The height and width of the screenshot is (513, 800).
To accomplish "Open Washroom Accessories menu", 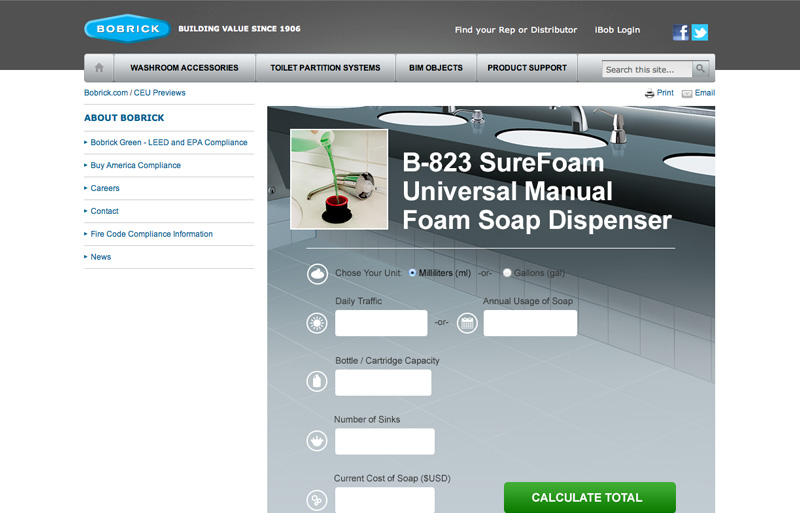I will (x=184, y=68).
